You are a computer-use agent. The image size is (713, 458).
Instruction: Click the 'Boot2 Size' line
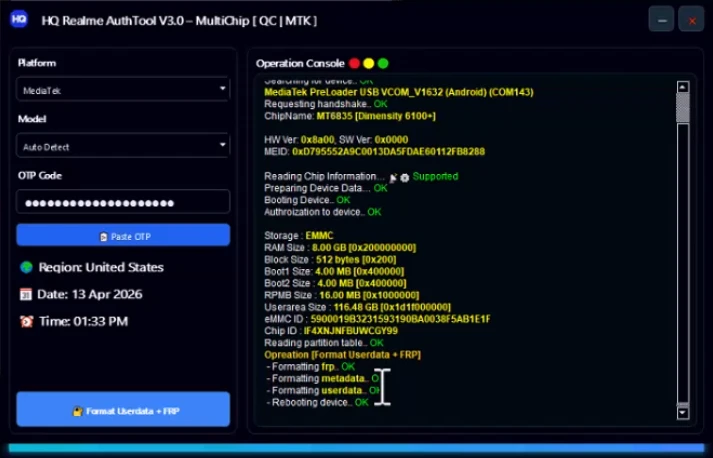click(335, 283)
